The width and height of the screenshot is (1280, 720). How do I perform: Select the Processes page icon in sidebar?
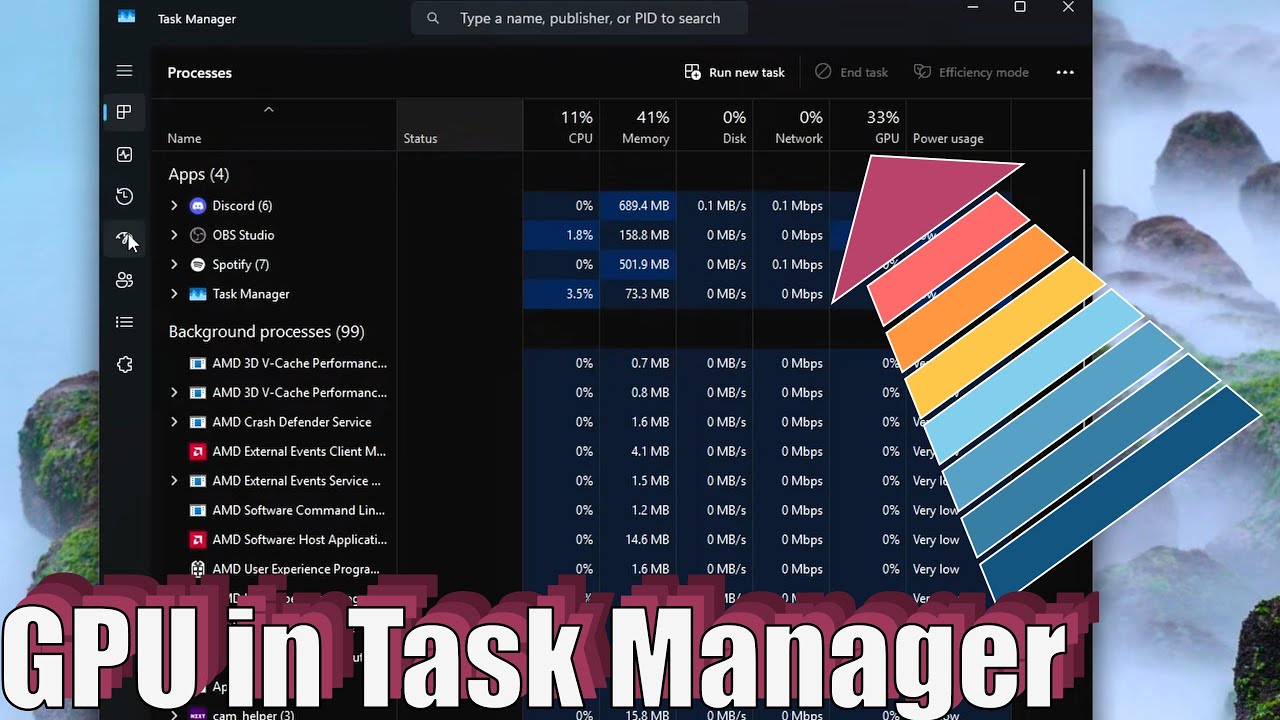[x=124, y=112]
